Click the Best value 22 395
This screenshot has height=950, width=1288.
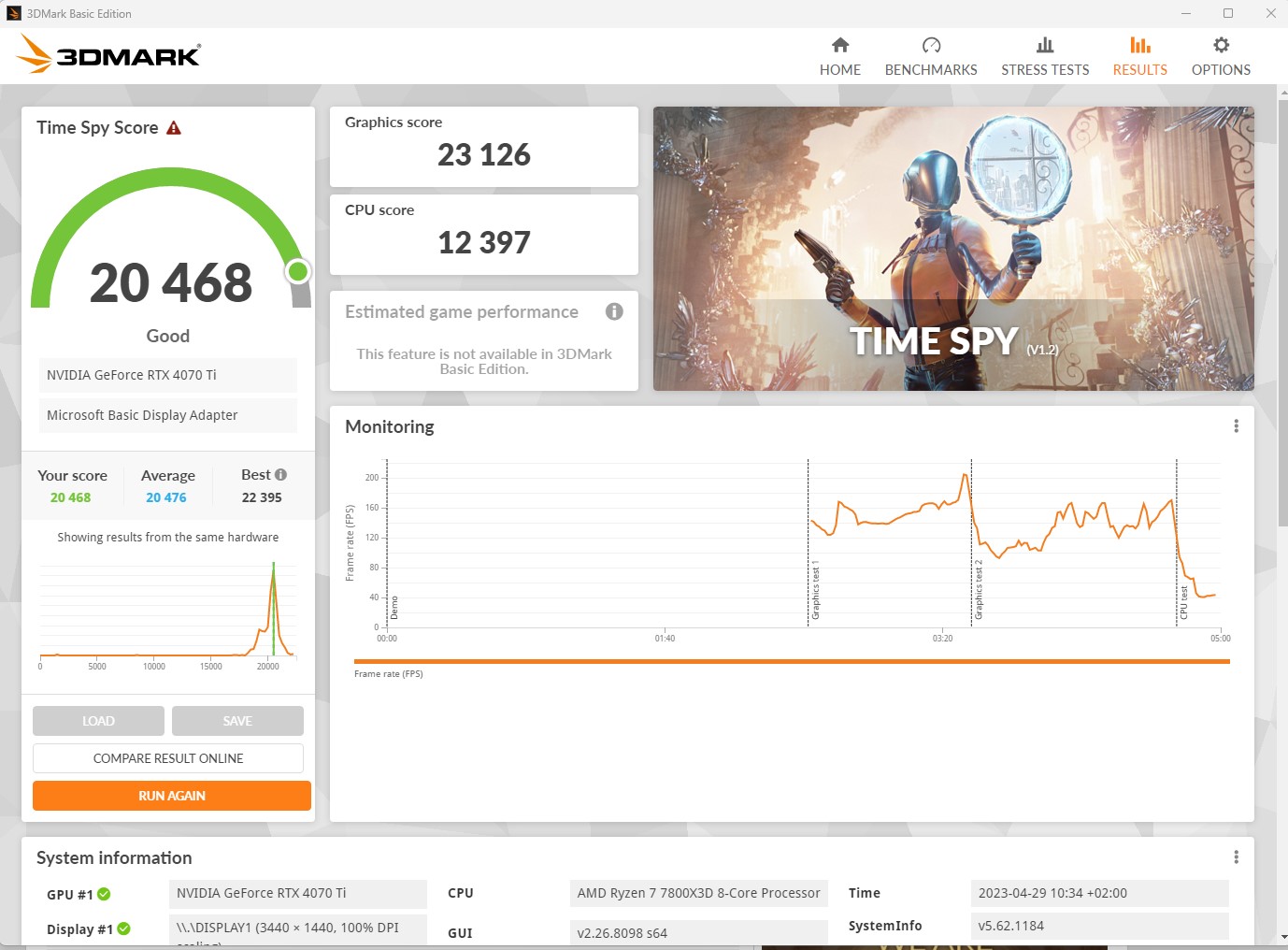(x=262, y=497)
